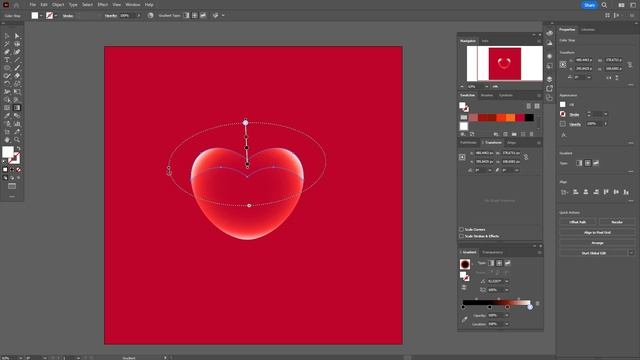The image size is (640, 360).
Task: Click the Arrange quick action button
Action: pos(598,243)
